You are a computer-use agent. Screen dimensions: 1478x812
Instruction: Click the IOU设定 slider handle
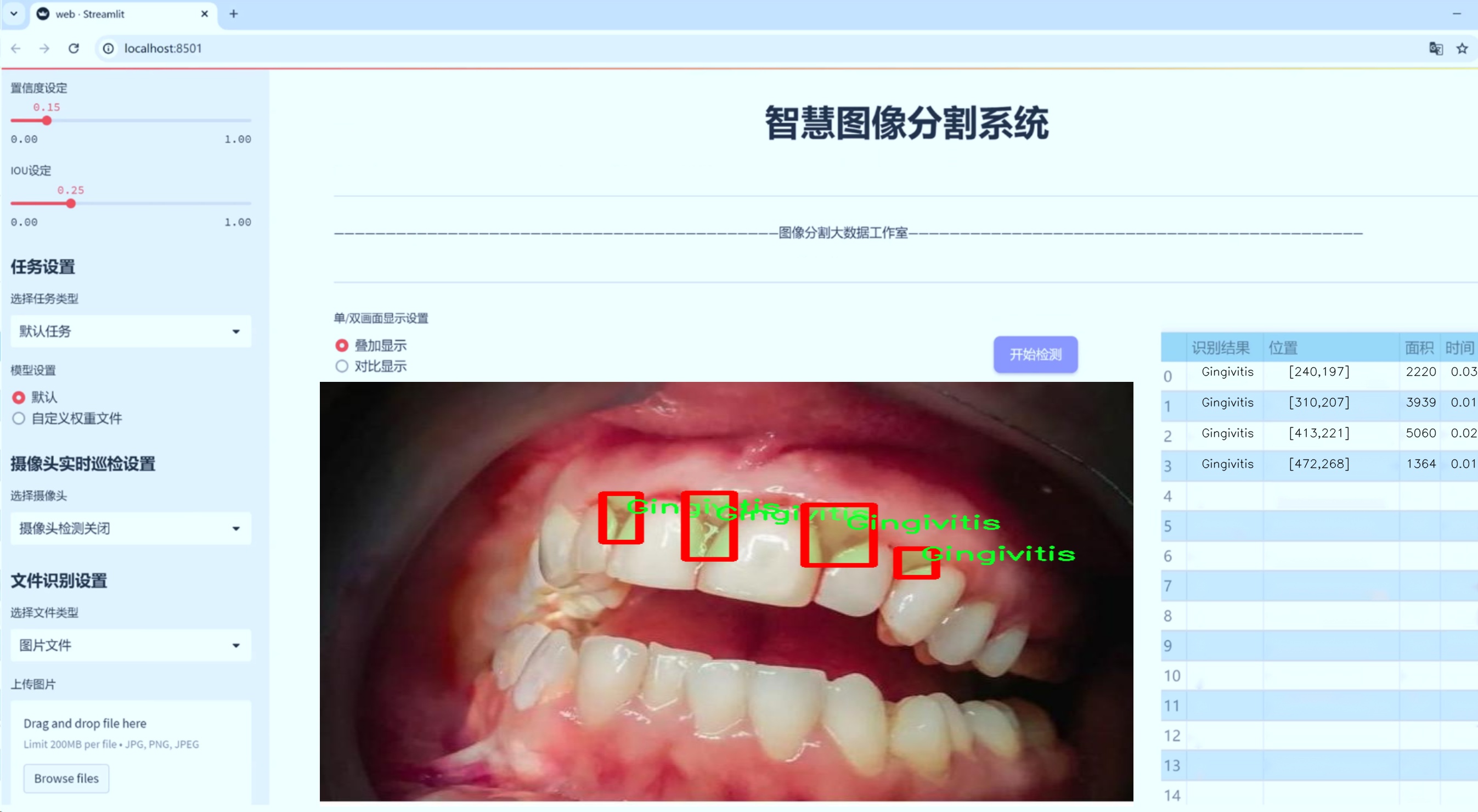tap(71, 204)
